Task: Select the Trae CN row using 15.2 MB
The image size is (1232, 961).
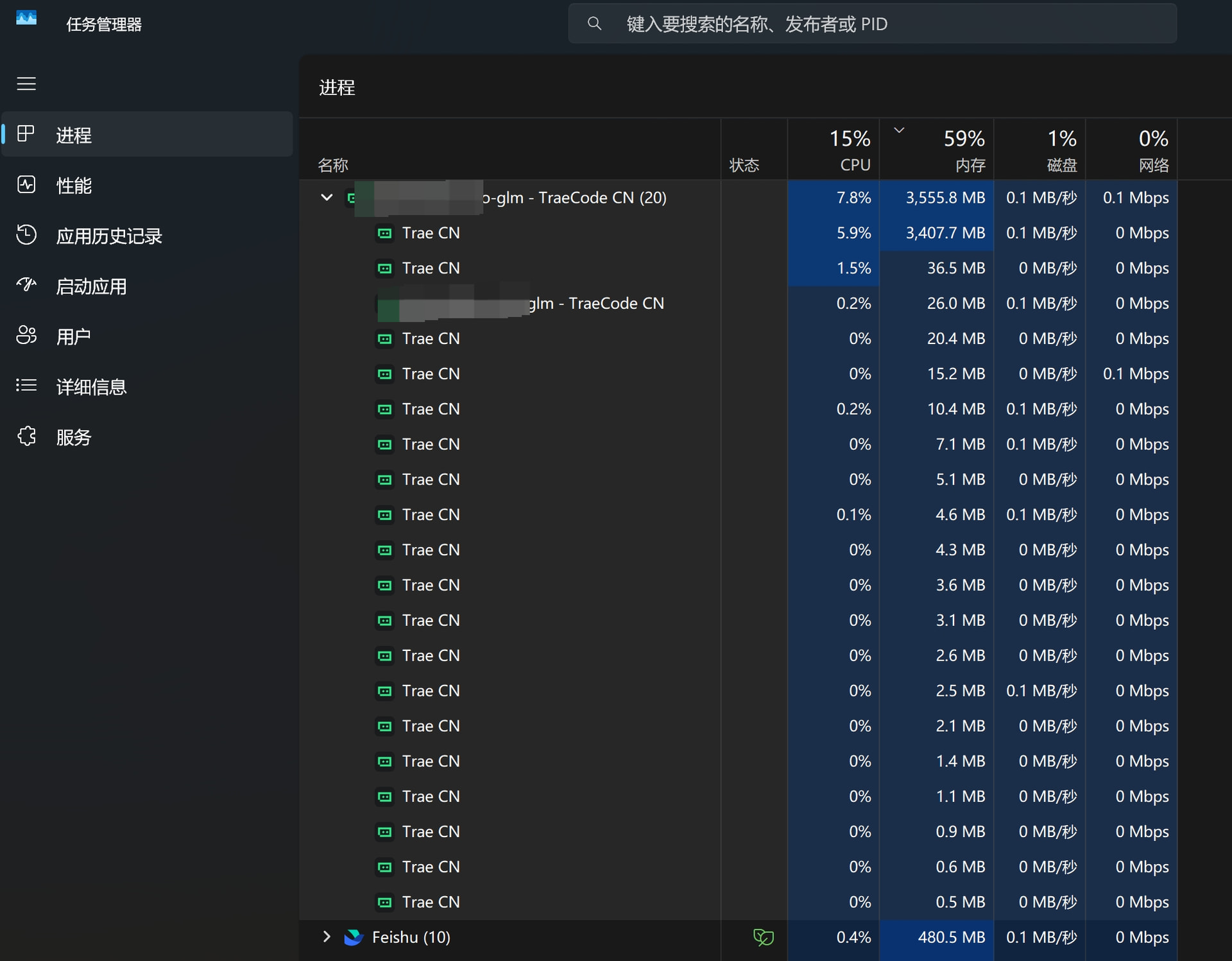Action: [x=738, y=374]
